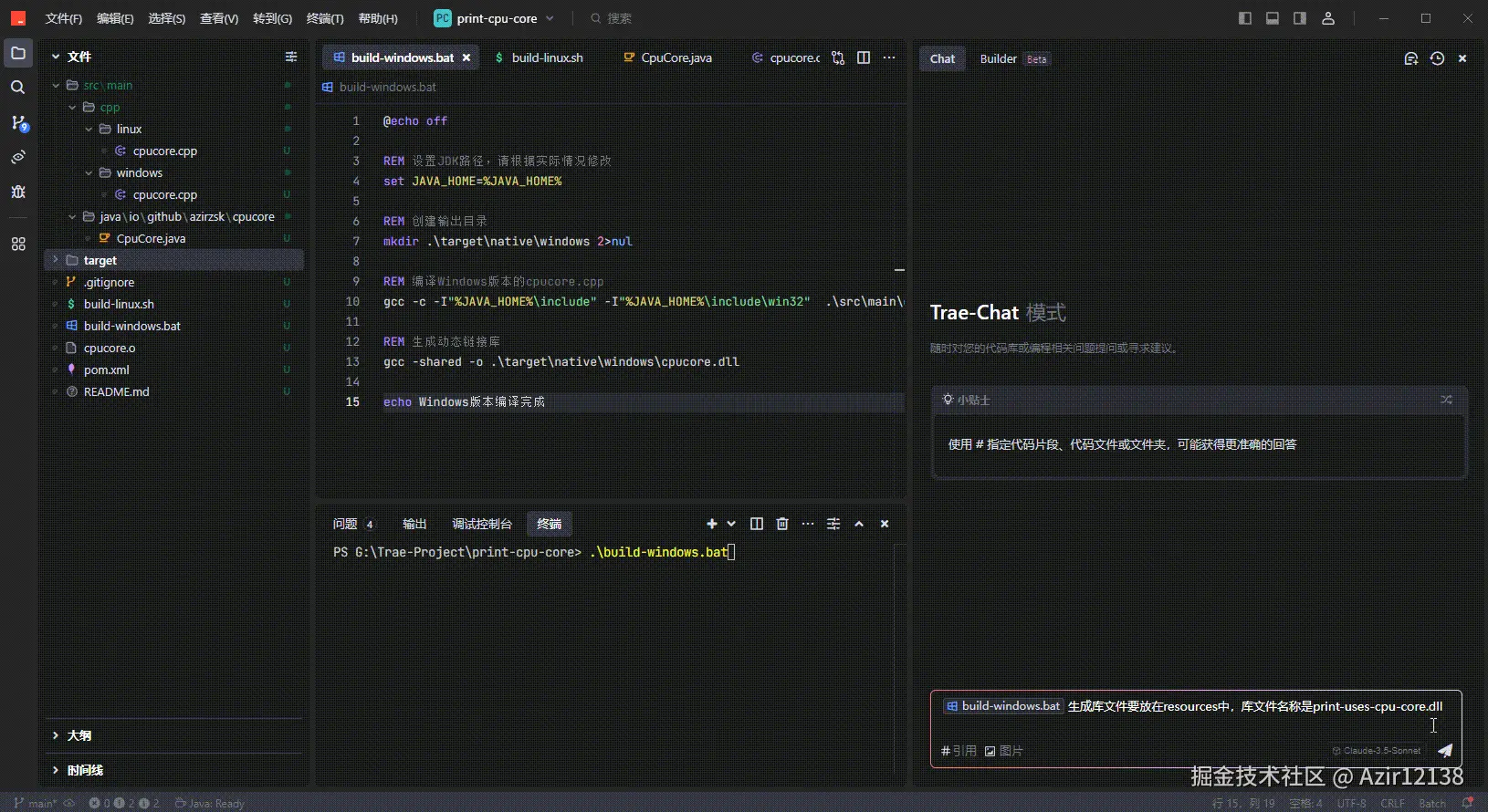
Task: Add a new terminal with plus icon
Action: coord(712,524)
